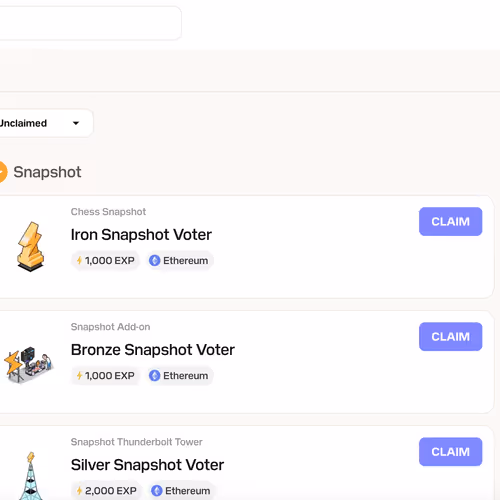Click Ethereum icon on Bronze Snapshot Voter

[x=154, y=376]
